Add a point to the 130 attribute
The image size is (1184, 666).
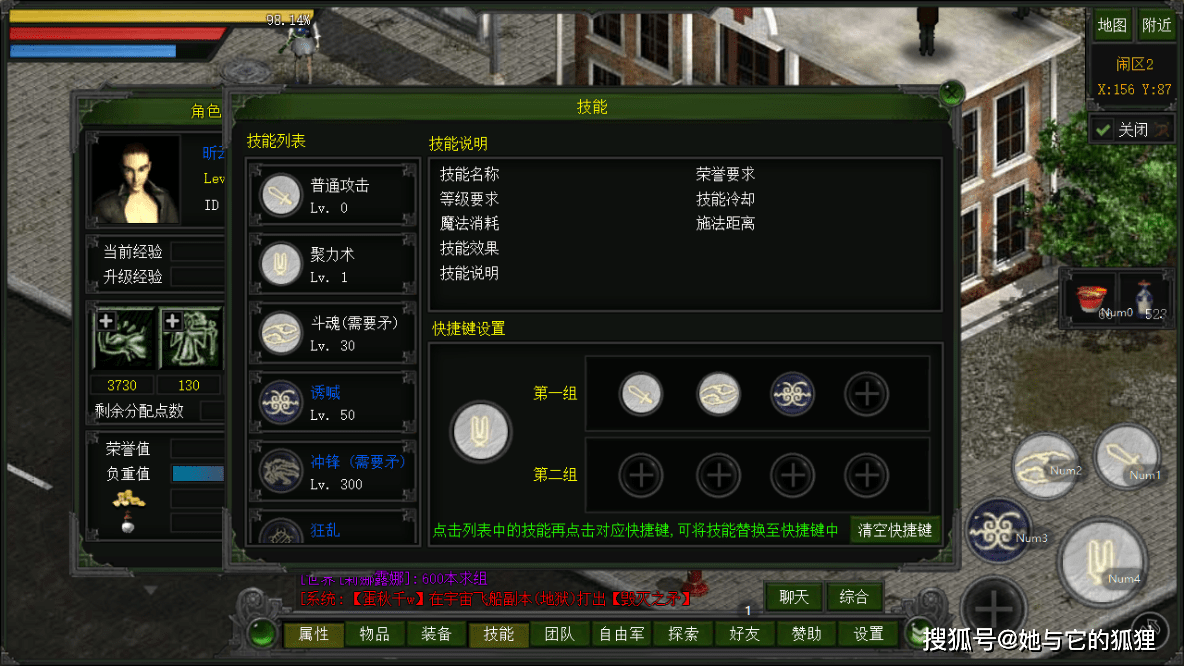coord(172,321)
